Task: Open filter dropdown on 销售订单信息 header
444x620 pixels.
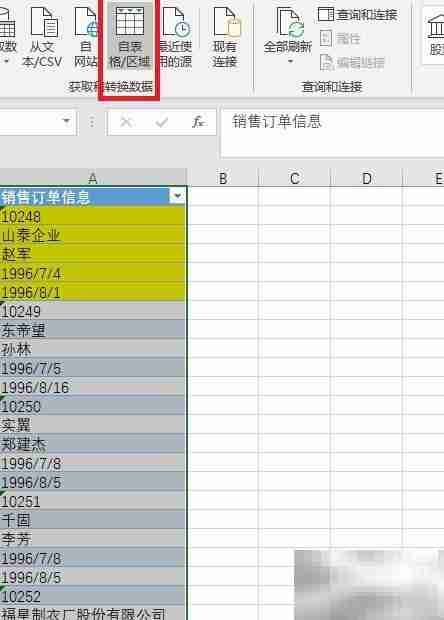Action: pos(177,196)
